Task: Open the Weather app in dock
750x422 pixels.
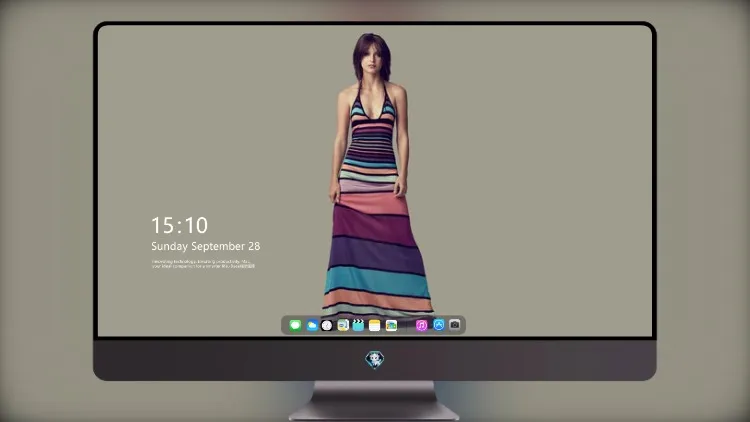Action: click(x=311, y=325)
